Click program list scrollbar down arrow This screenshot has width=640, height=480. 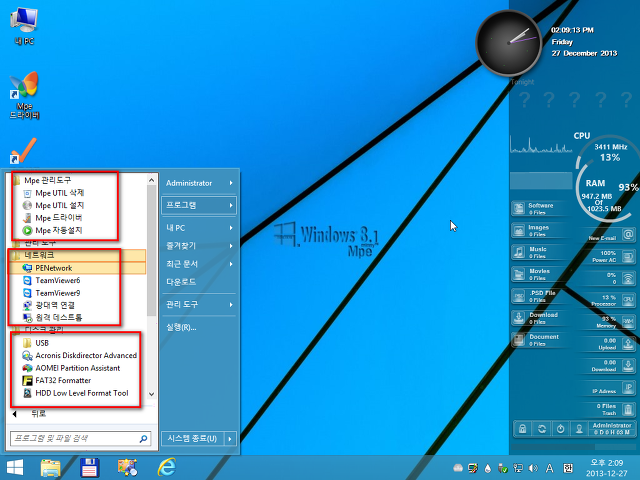point(151,394)
